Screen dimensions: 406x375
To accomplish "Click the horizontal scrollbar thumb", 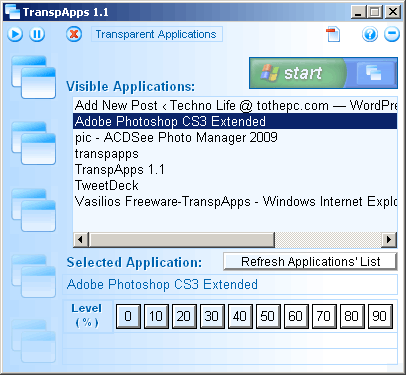I will [182, 240].
